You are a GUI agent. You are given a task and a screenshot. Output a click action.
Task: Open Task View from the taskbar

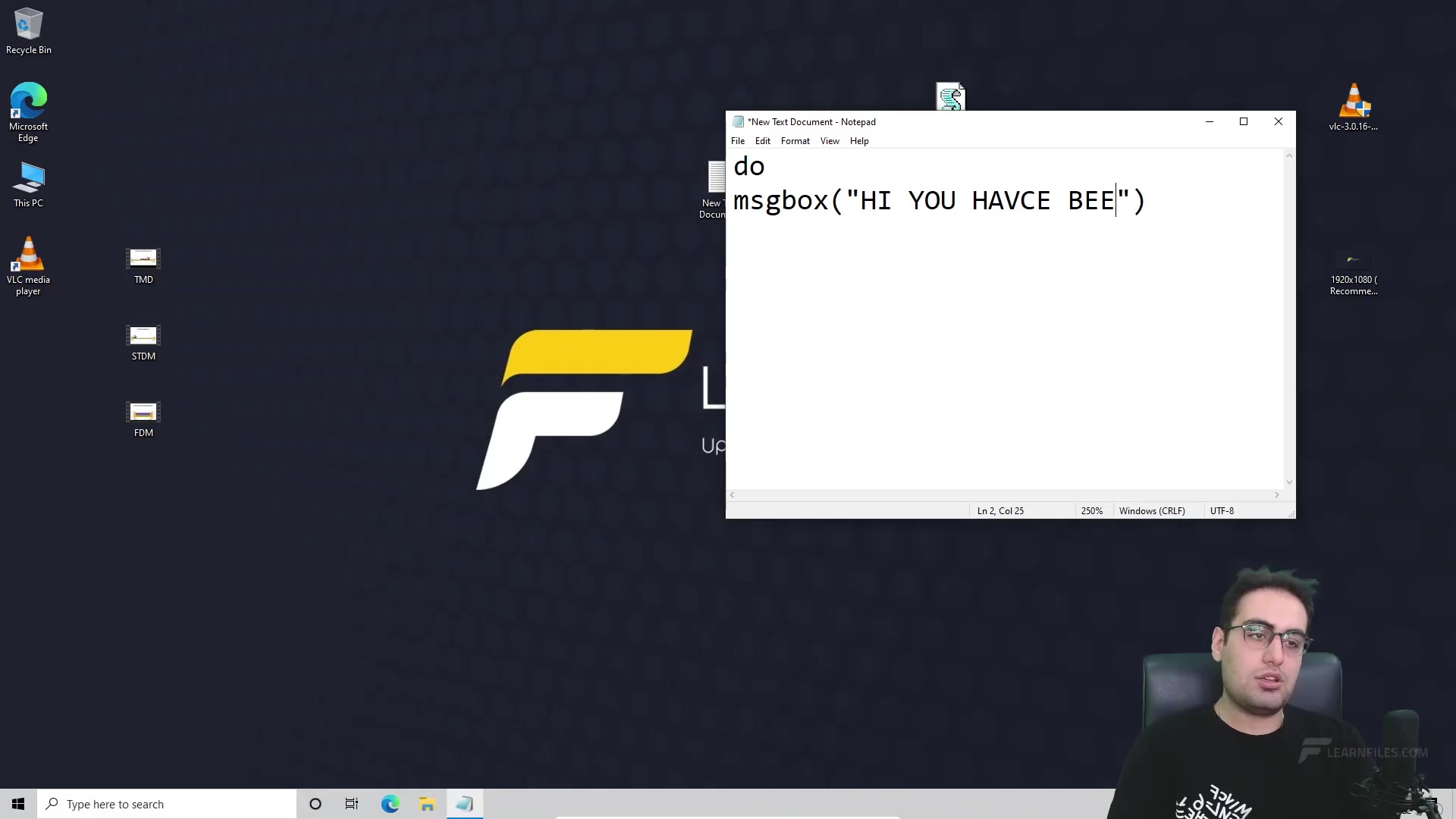click(x=352, y=804)
